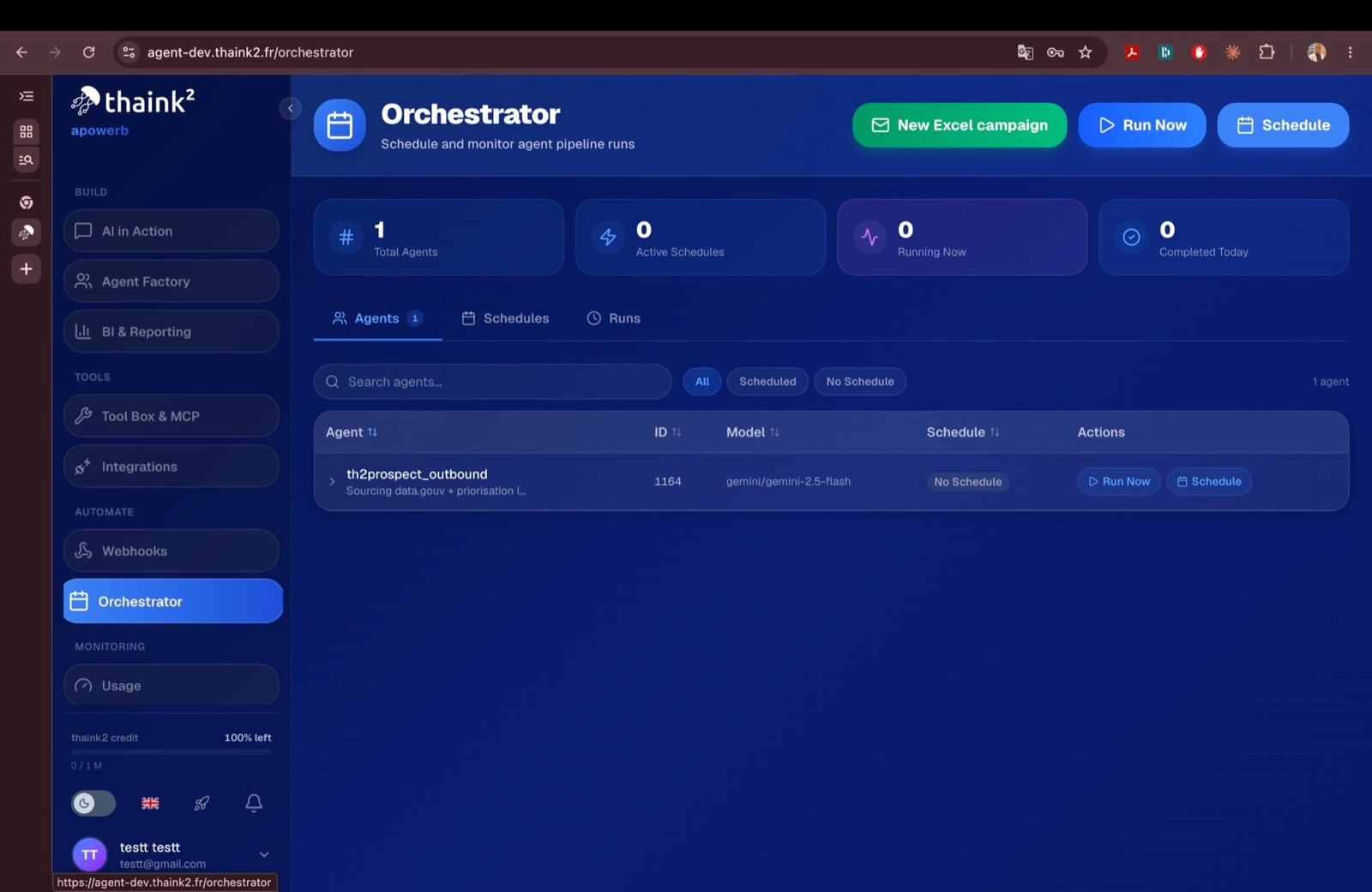The image size is (1372, 892).
Task: Reload the page with the refresh icon
Action: coord(88,52)
